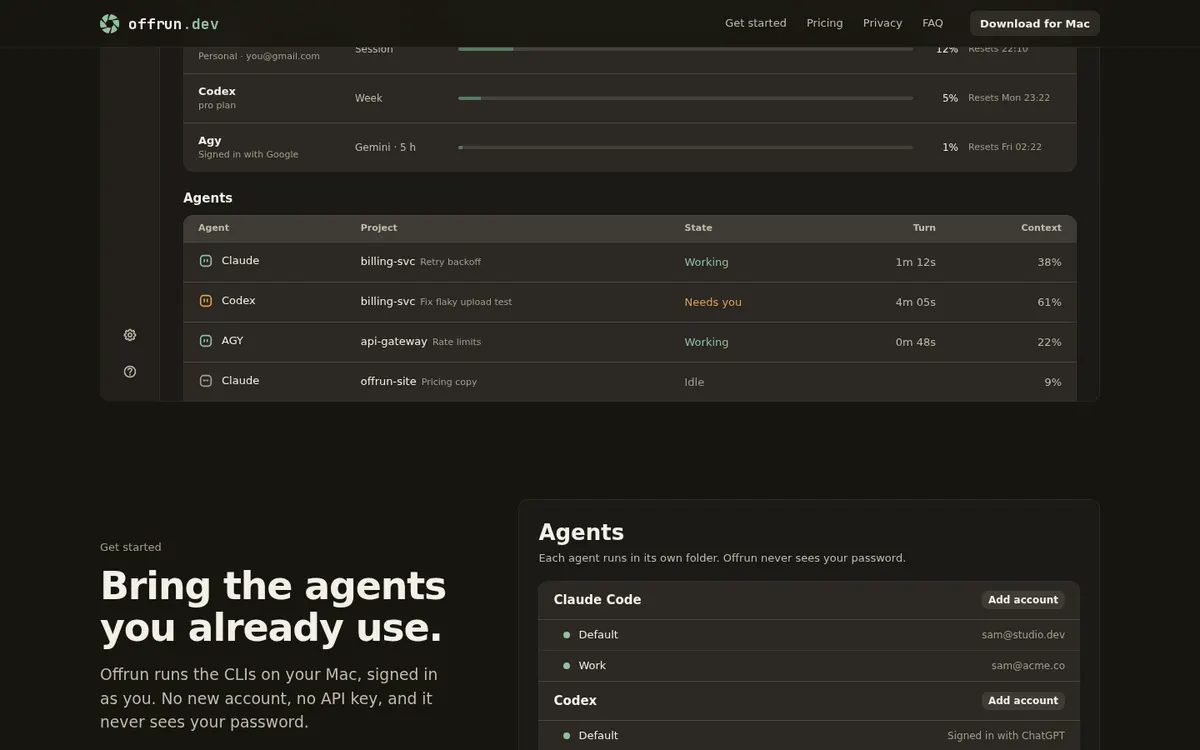Click the 38% context value
The image size is (1200, 750).
[1050, 262]
